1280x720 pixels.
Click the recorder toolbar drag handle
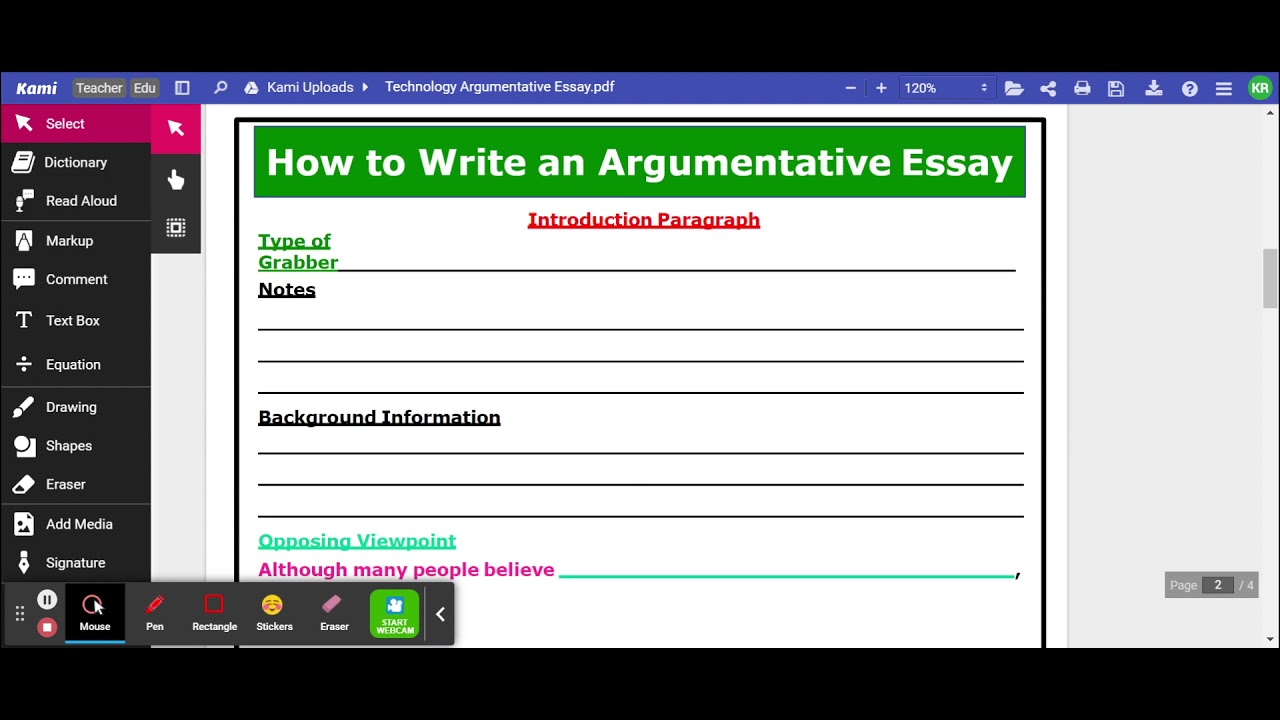[19, 613]
